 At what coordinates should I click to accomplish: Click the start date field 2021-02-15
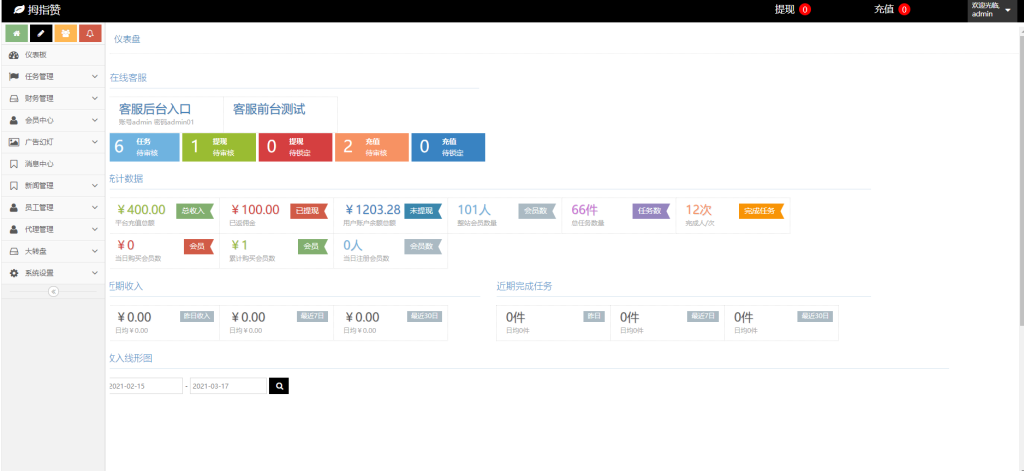pos(145,386)
